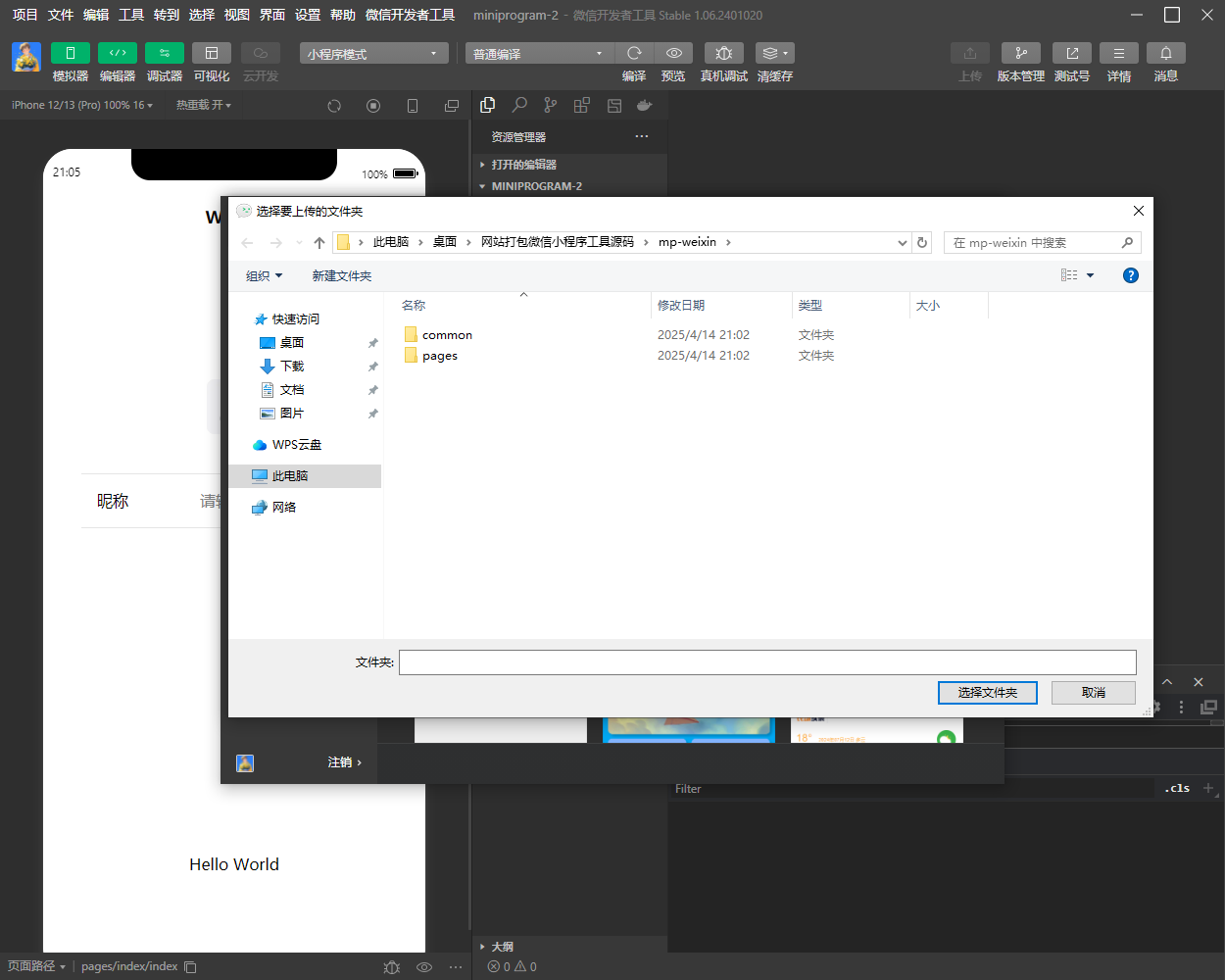Toggle the 可视化 panel button
This screenshot has width=1225, height=980.
tap(212, 53)
